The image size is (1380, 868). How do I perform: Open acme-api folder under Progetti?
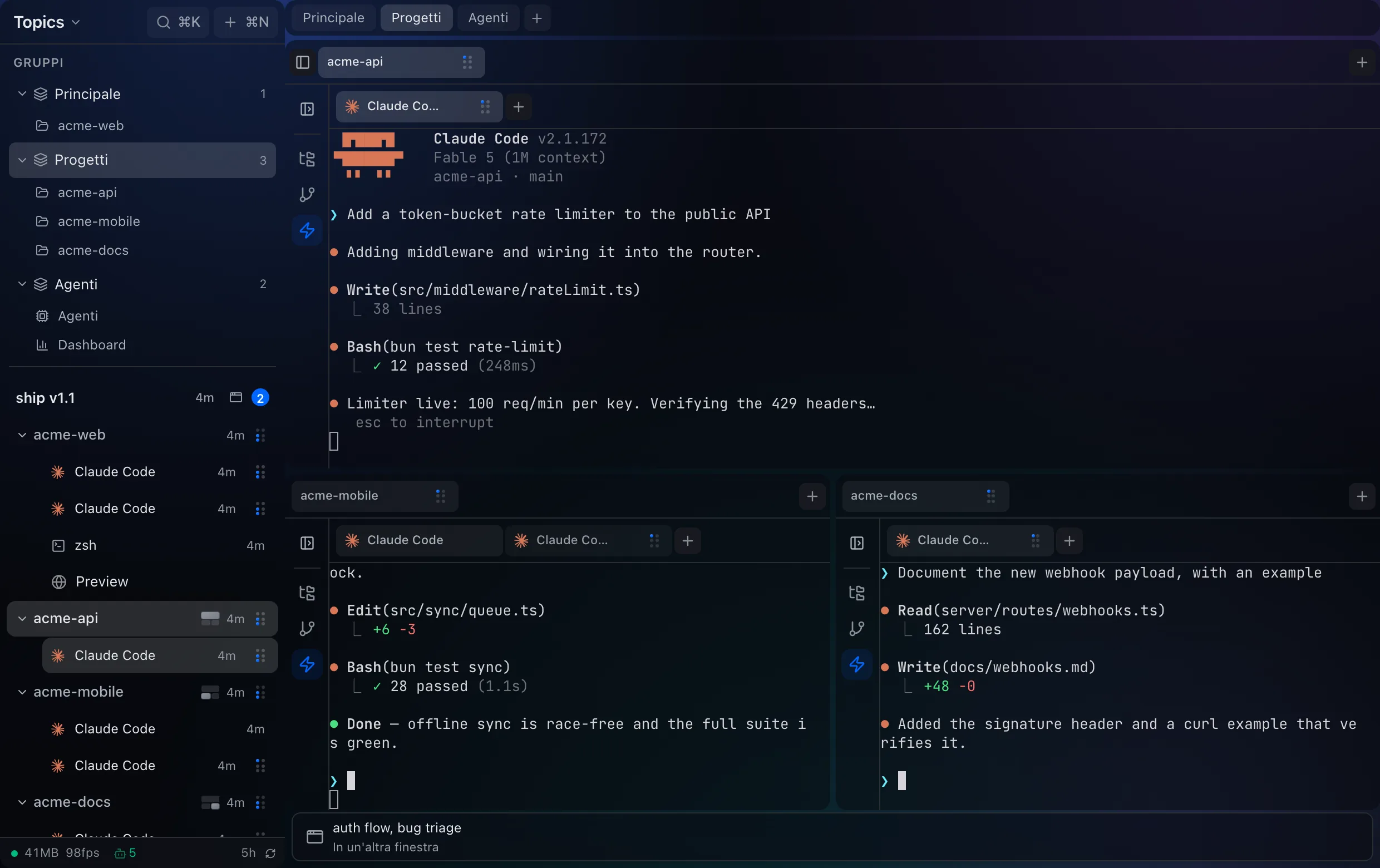click(x=142, y=192)
